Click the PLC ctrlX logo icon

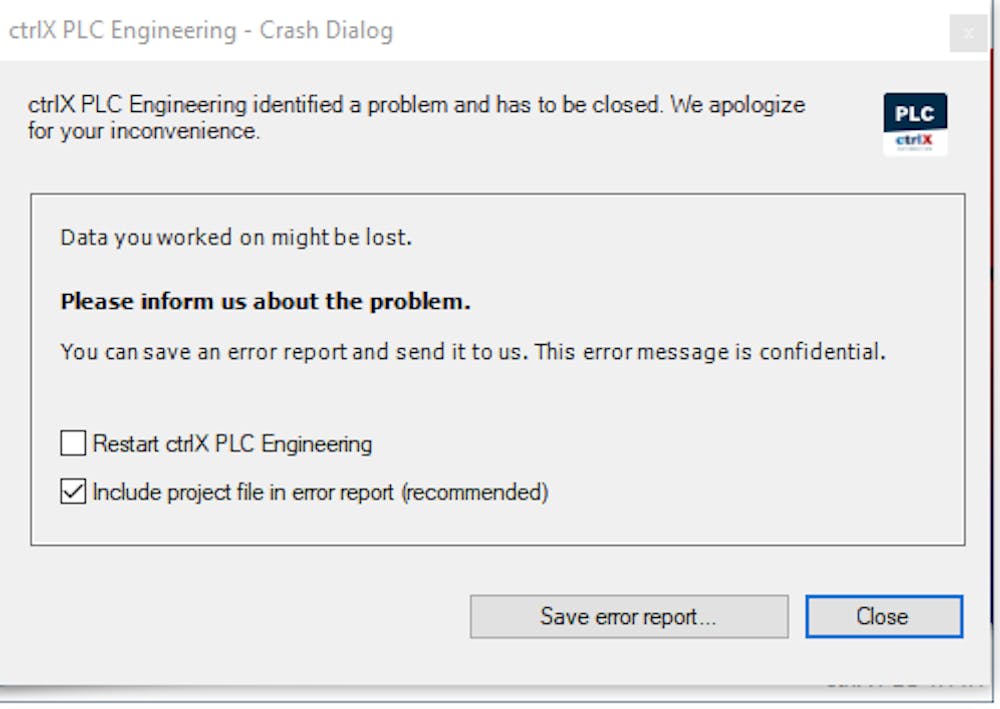pyautogui.click(x=916, y=122)
